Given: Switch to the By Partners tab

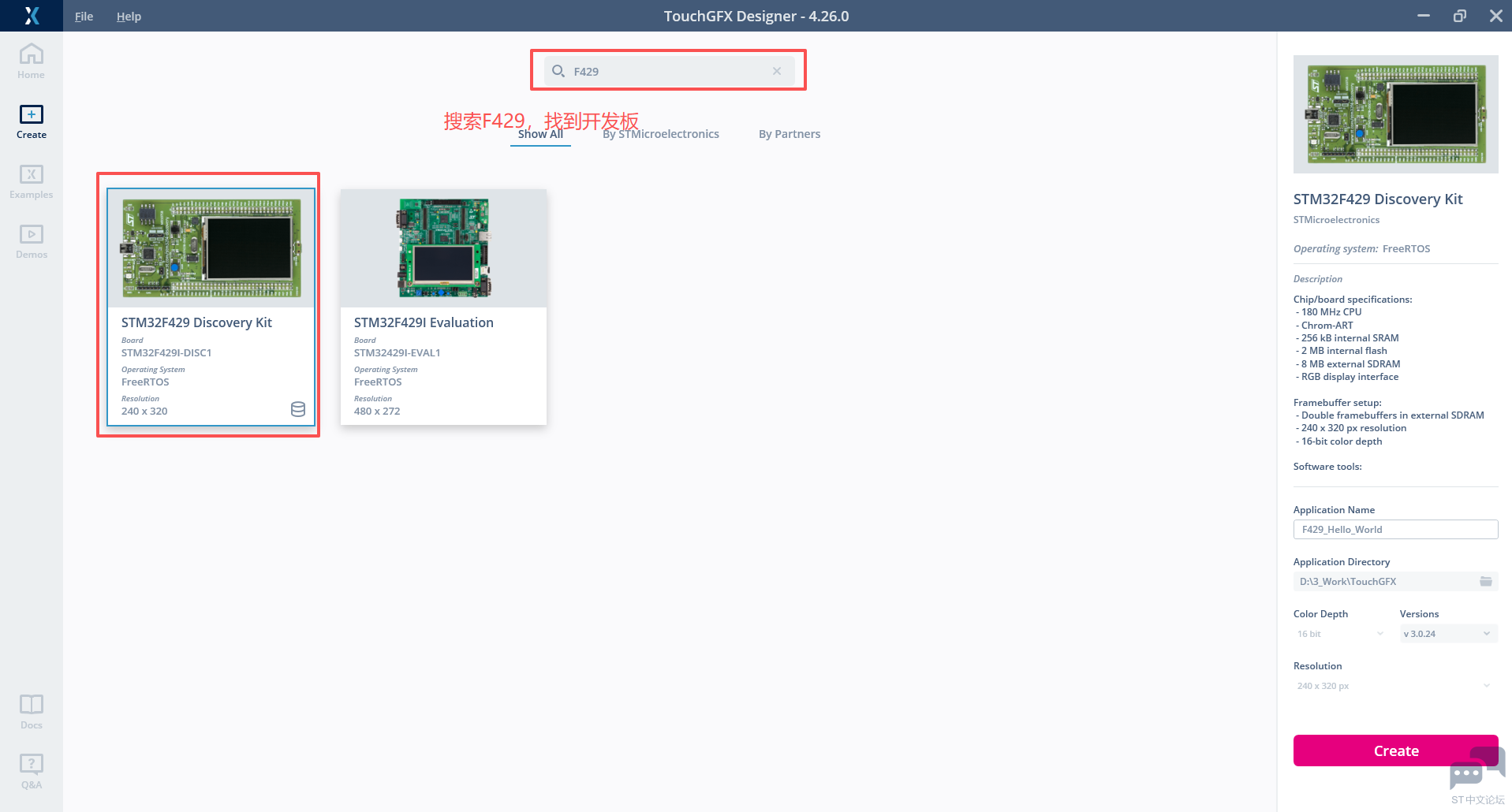Looking at the screenshot, I should [x=789, y=133].
